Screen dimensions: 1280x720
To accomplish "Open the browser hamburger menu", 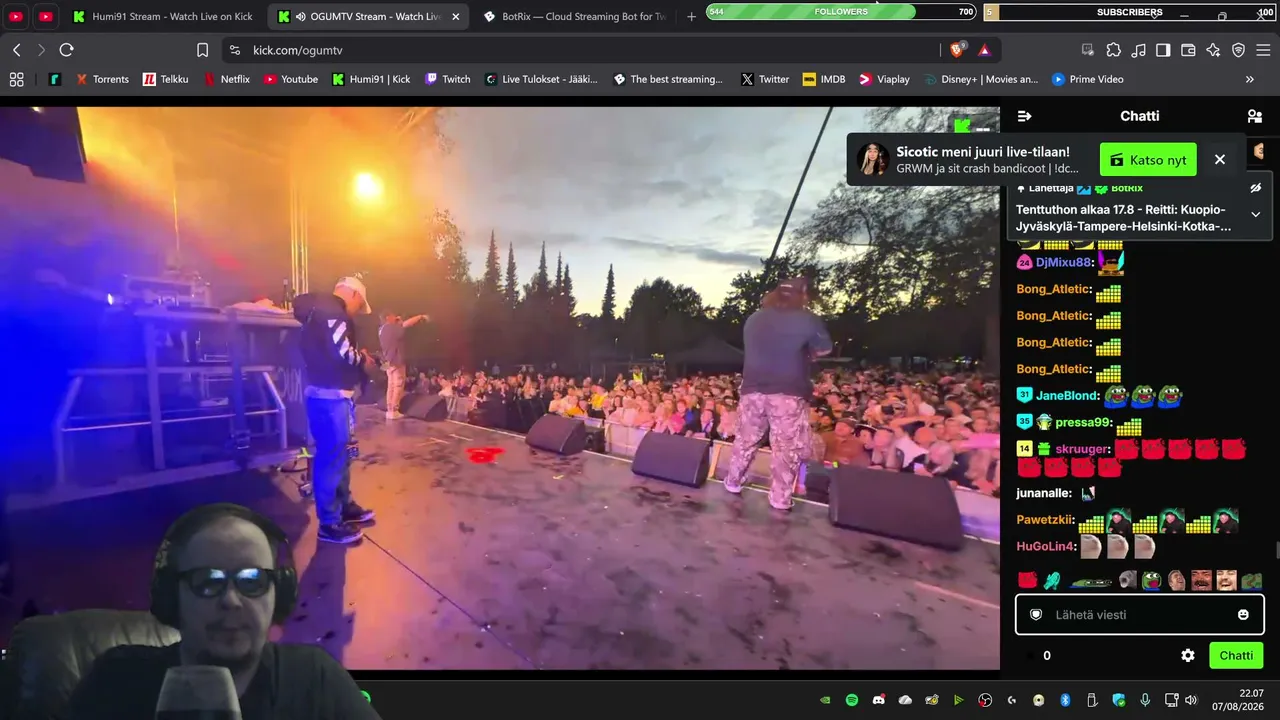I will pyautogui.click(x=1263, y=50).
